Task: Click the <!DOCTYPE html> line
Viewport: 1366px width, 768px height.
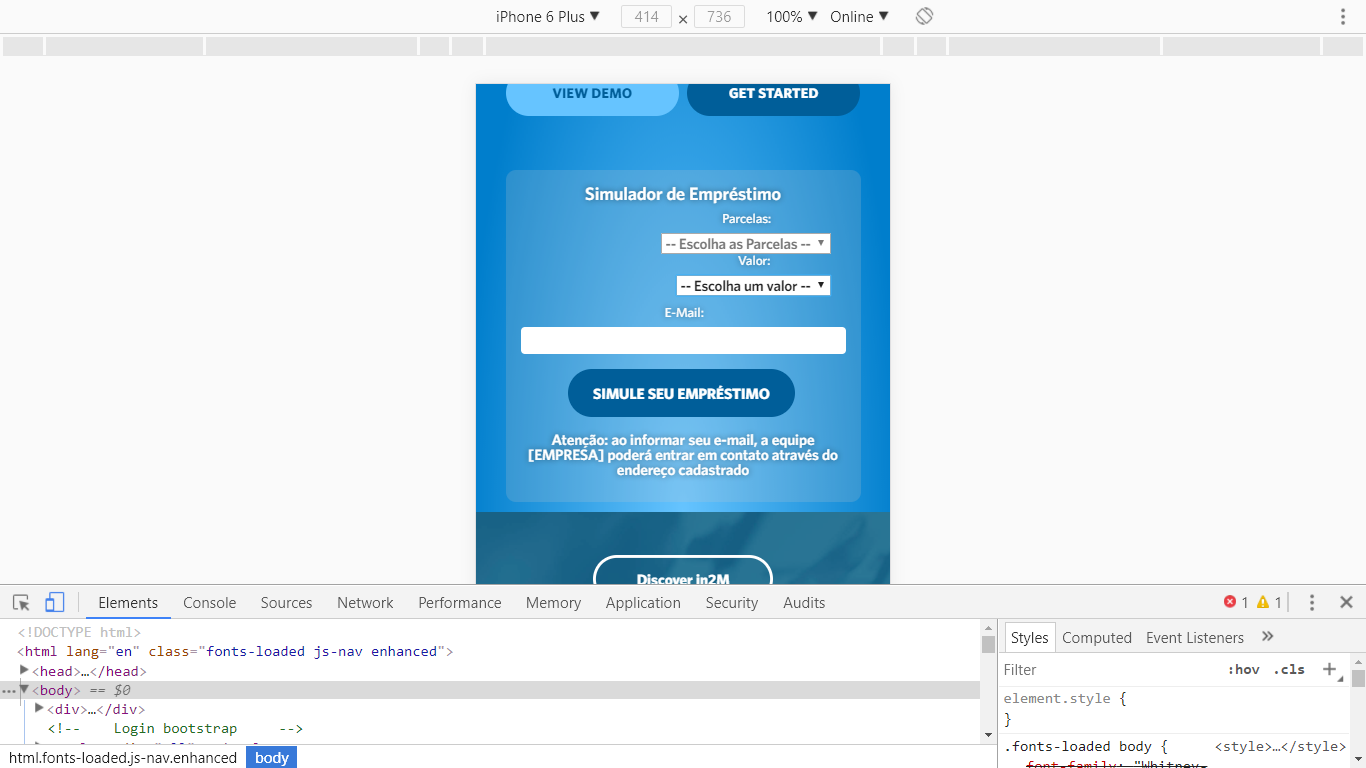Action: (79, 632)
